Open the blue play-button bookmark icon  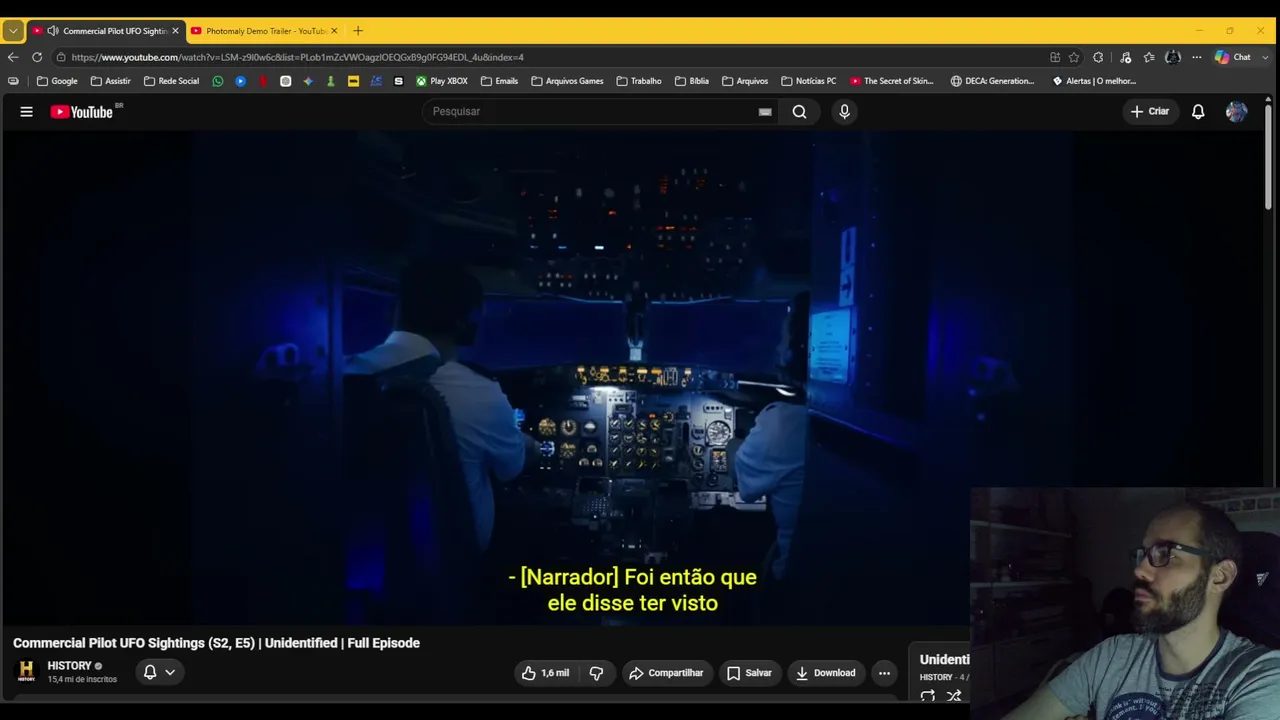240,81
